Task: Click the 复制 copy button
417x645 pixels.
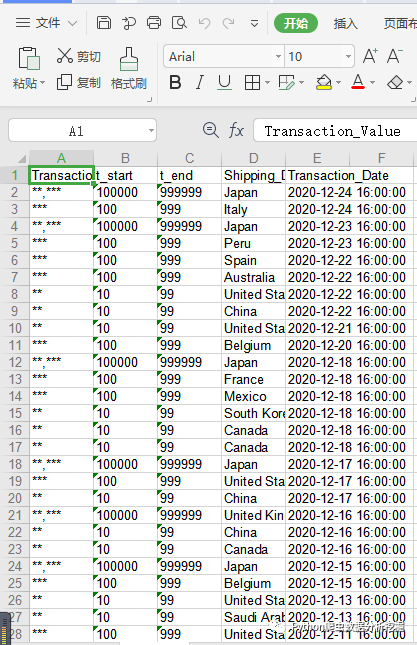Action: coord(79,82)
